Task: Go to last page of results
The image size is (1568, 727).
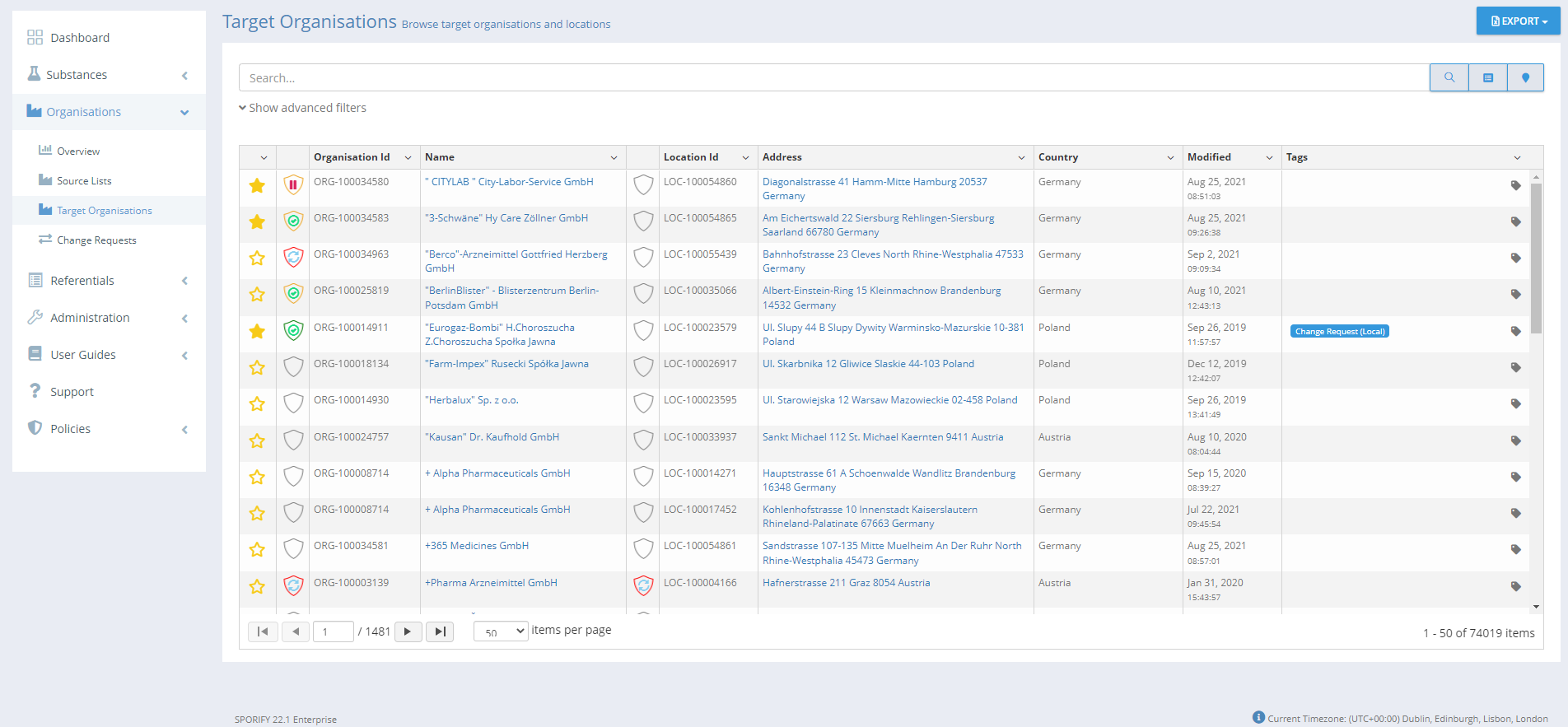Action: (440, 631)
